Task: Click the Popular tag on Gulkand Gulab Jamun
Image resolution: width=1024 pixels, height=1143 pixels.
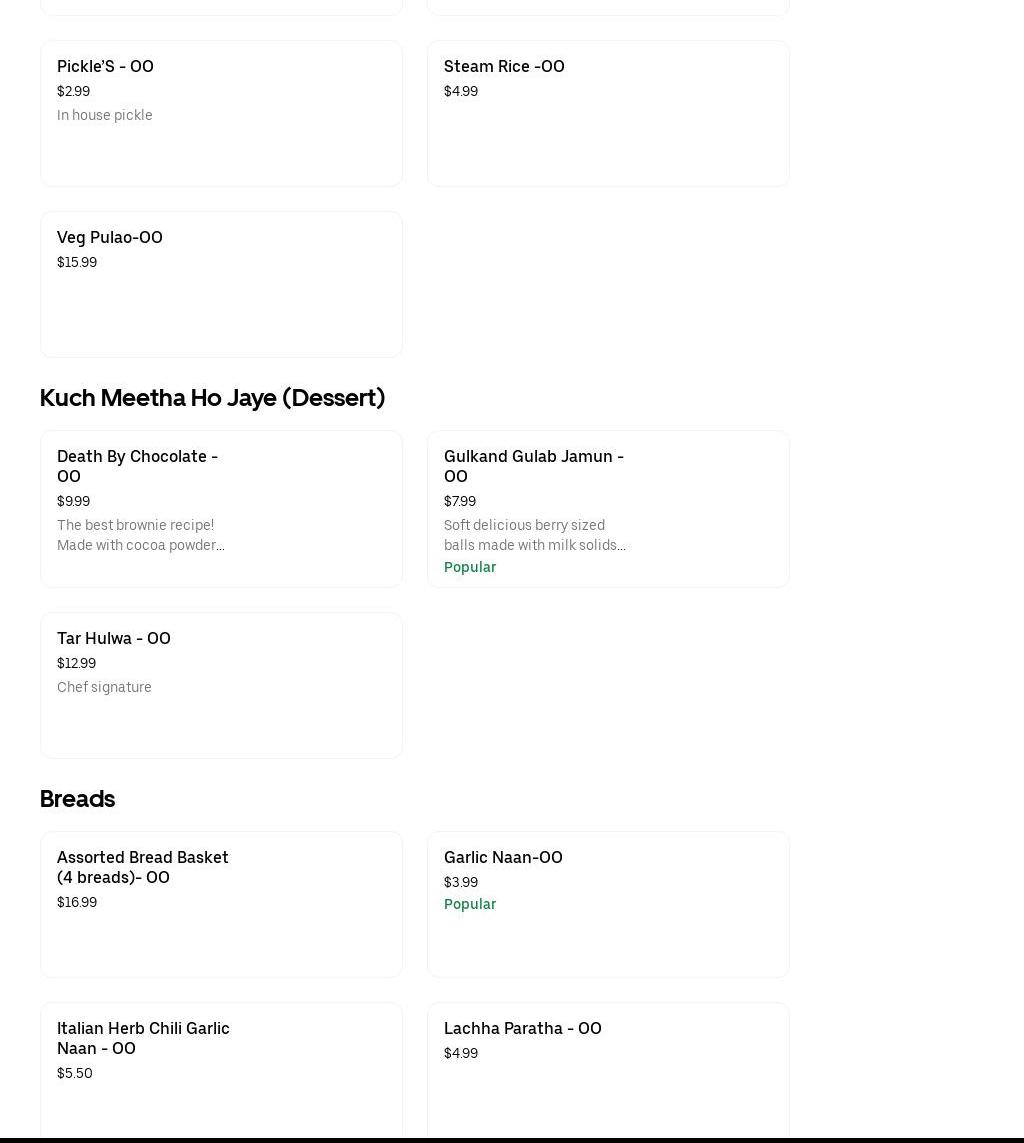Action: (470, 567)
